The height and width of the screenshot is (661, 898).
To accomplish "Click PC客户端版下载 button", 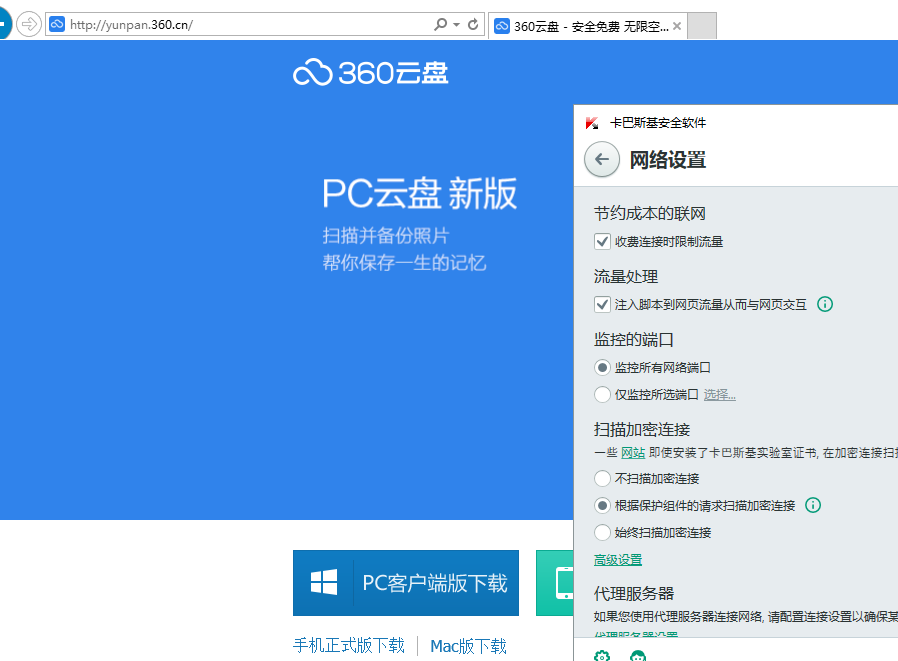I will [406, 583].
